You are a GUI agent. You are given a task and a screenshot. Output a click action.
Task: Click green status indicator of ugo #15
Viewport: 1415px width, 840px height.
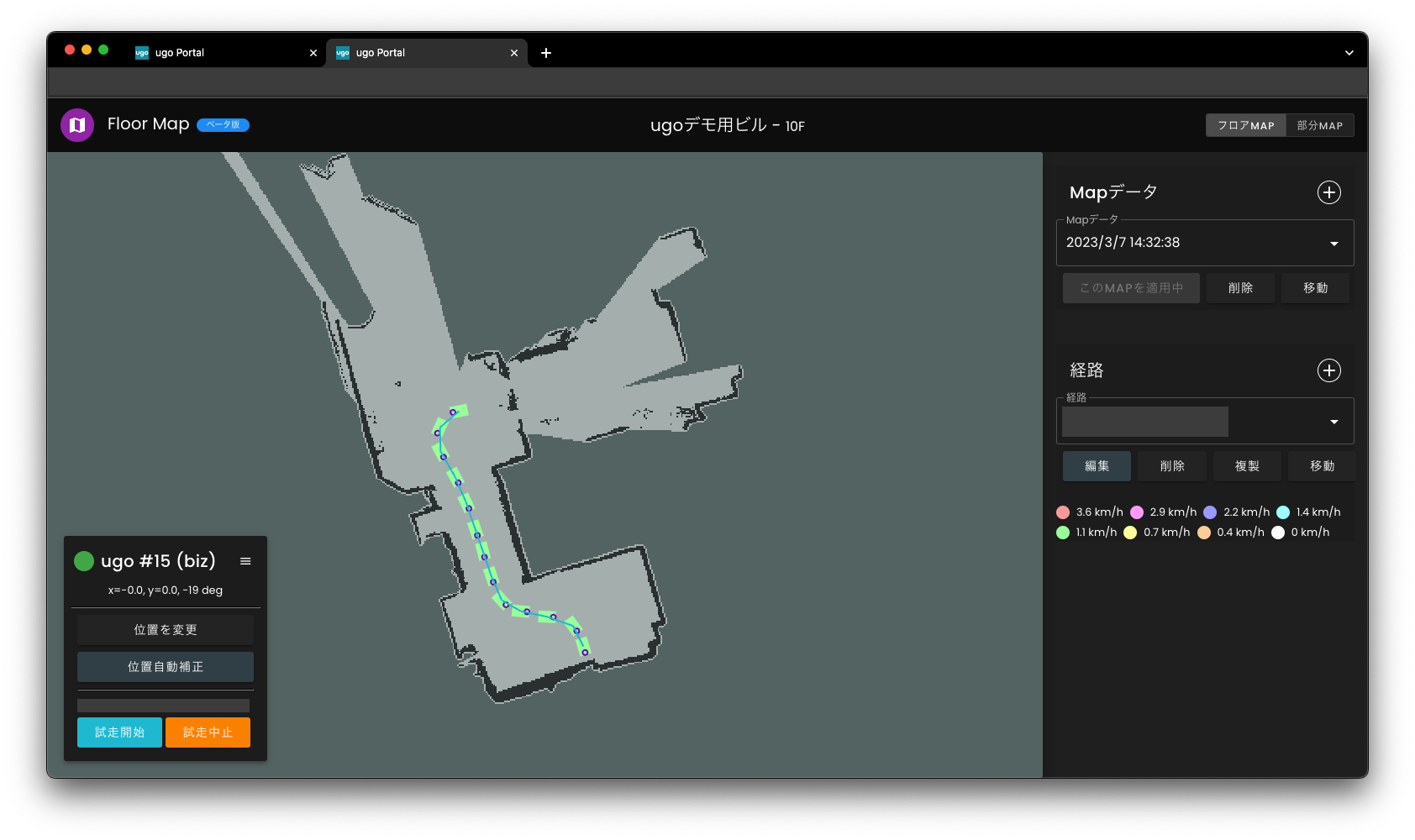84,561
